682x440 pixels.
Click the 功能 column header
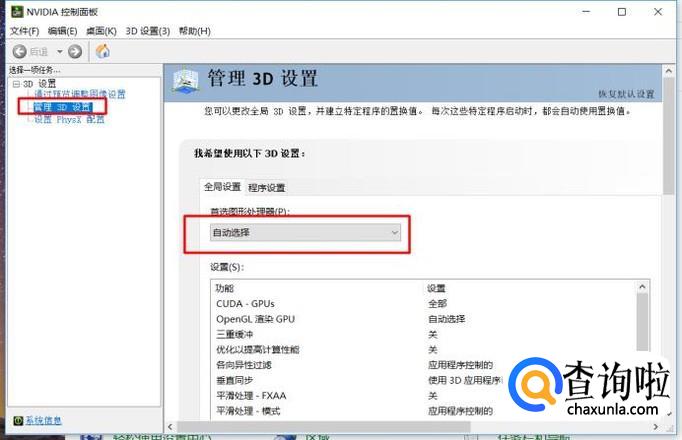click(x=224, y=288)
